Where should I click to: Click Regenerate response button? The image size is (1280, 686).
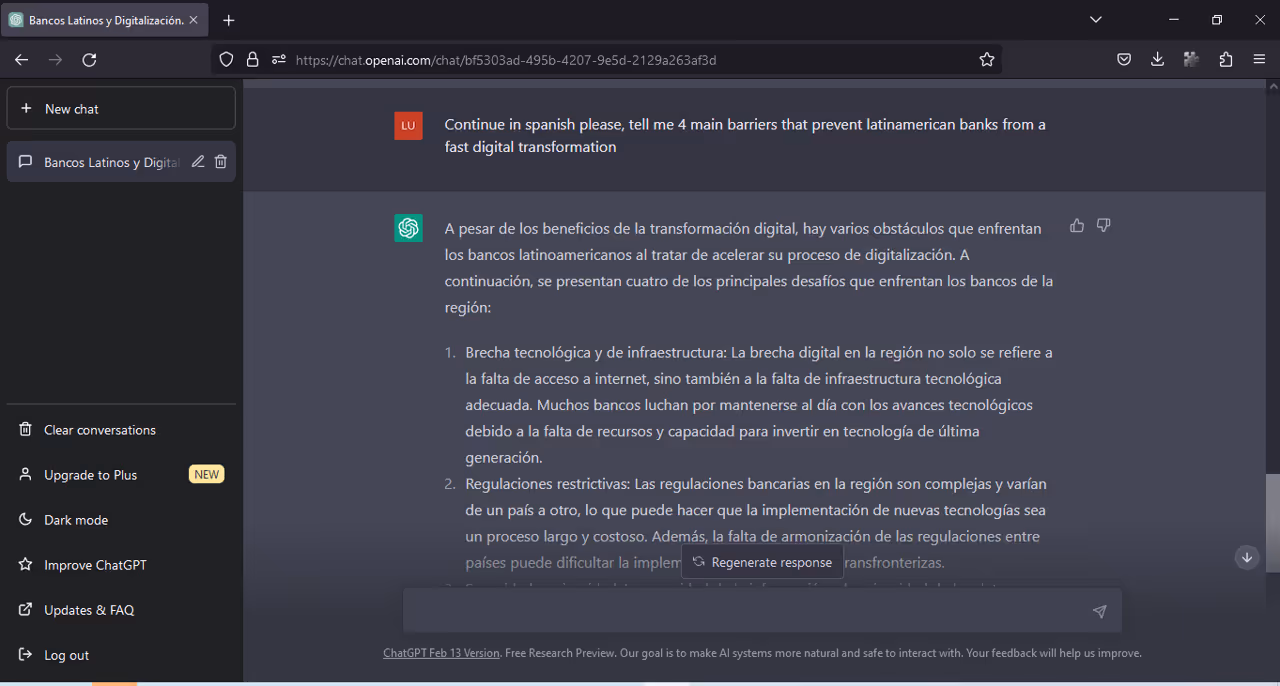(762, 562)
